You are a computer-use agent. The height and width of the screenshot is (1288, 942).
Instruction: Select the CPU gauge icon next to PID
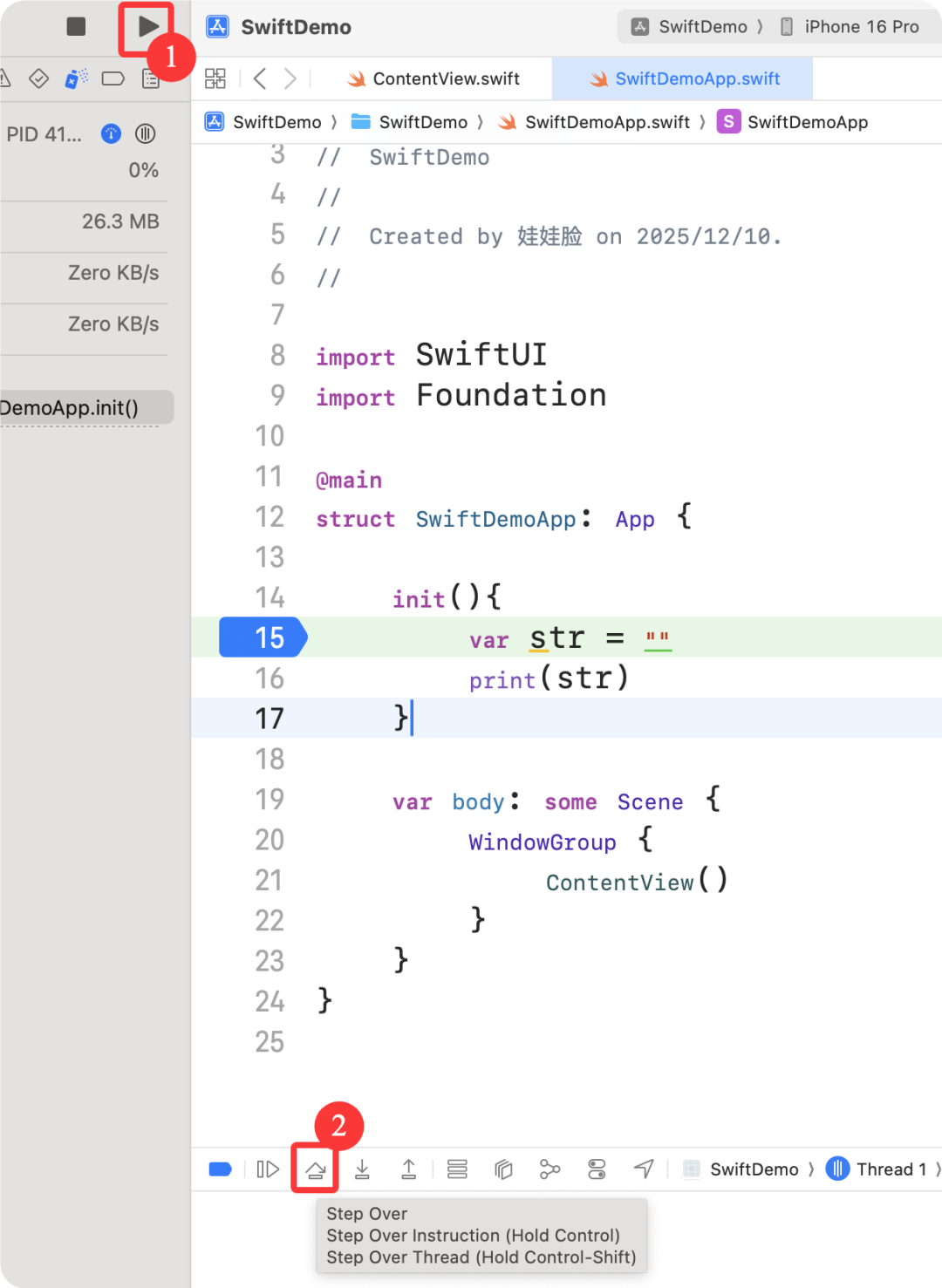tap(110, 133)
